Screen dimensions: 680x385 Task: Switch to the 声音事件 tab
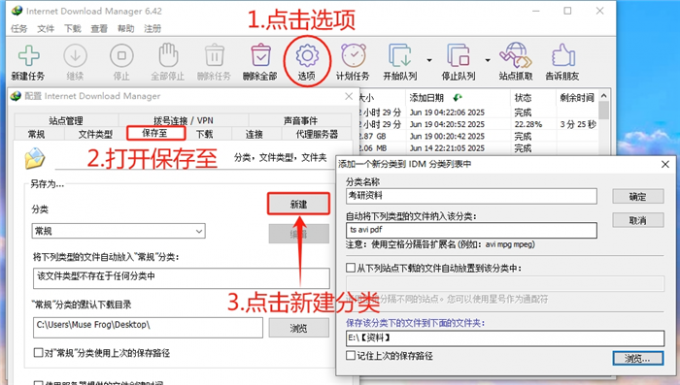300,121
